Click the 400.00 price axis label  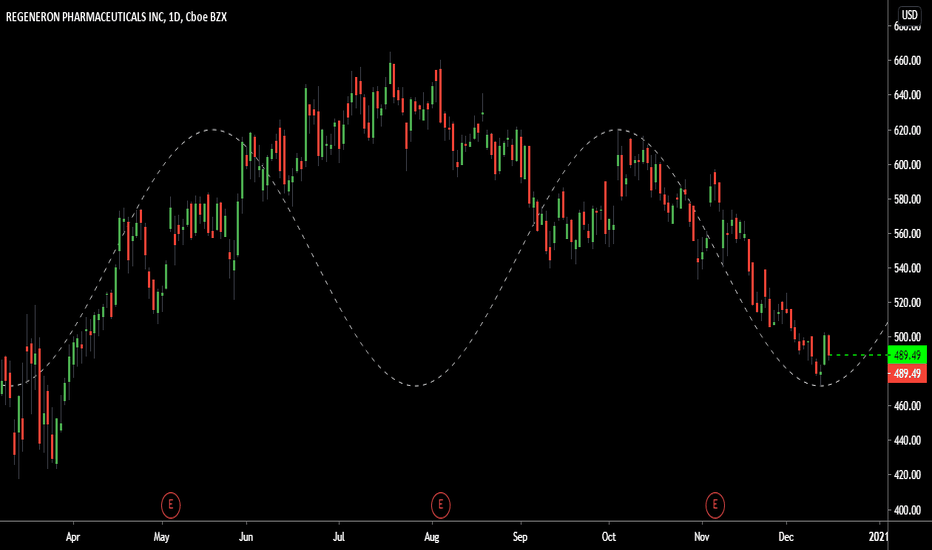[x=908, y=510]
